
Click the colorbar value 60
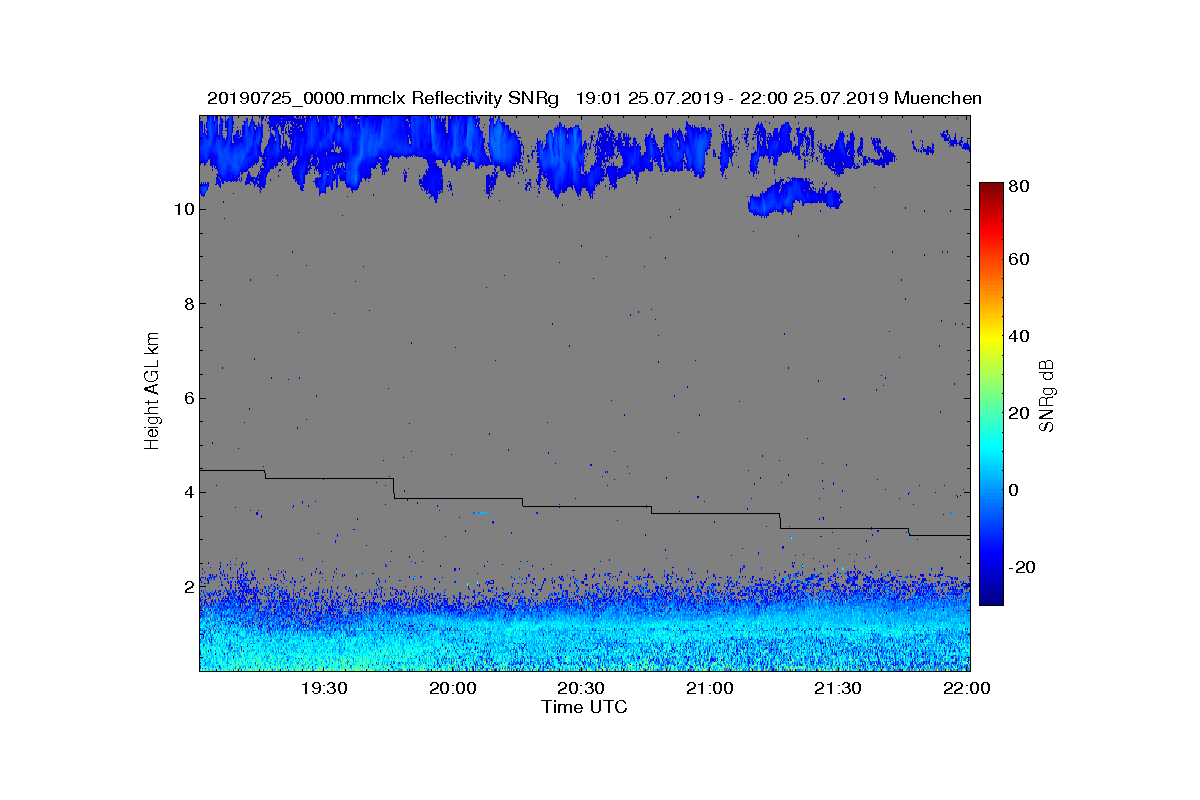coord(1020,260)
